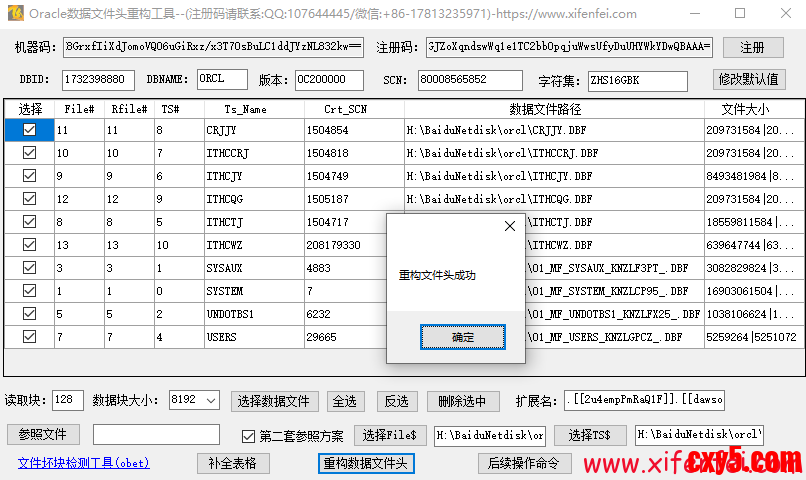Toggle checkbox for UNDOTBS1 row
This screenshot has height=480, width=806.
pyautogui.click(x=29, y=313)
